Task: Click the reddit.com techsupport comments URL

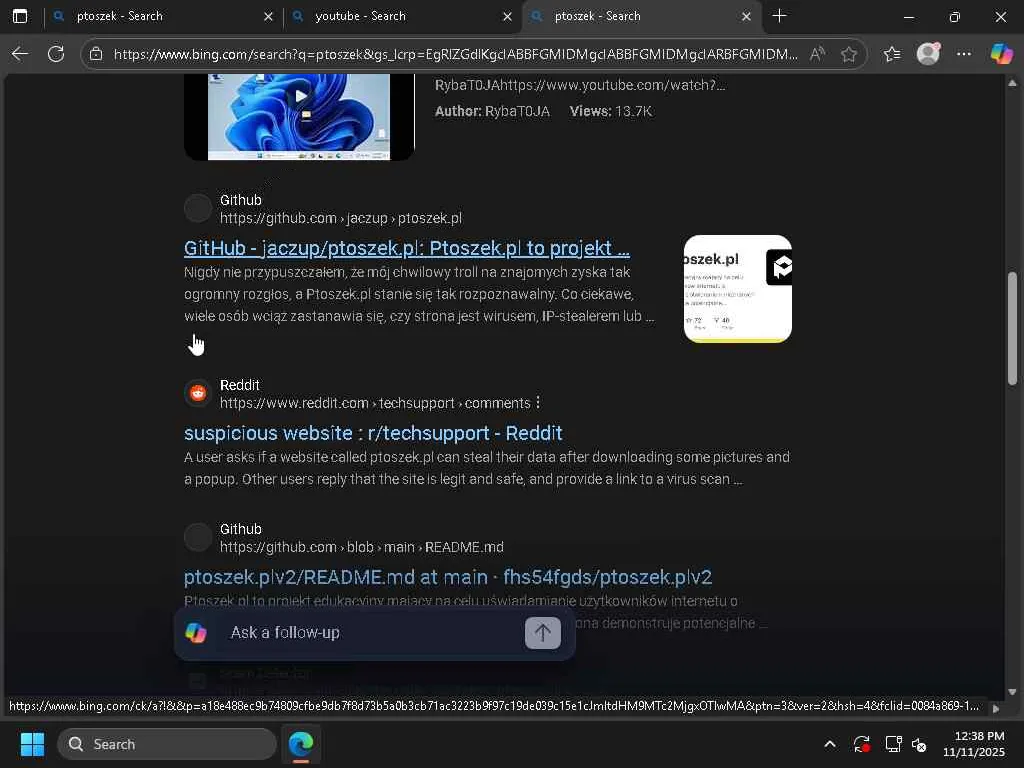Action: pyautogui.click(x=375, y=403)
